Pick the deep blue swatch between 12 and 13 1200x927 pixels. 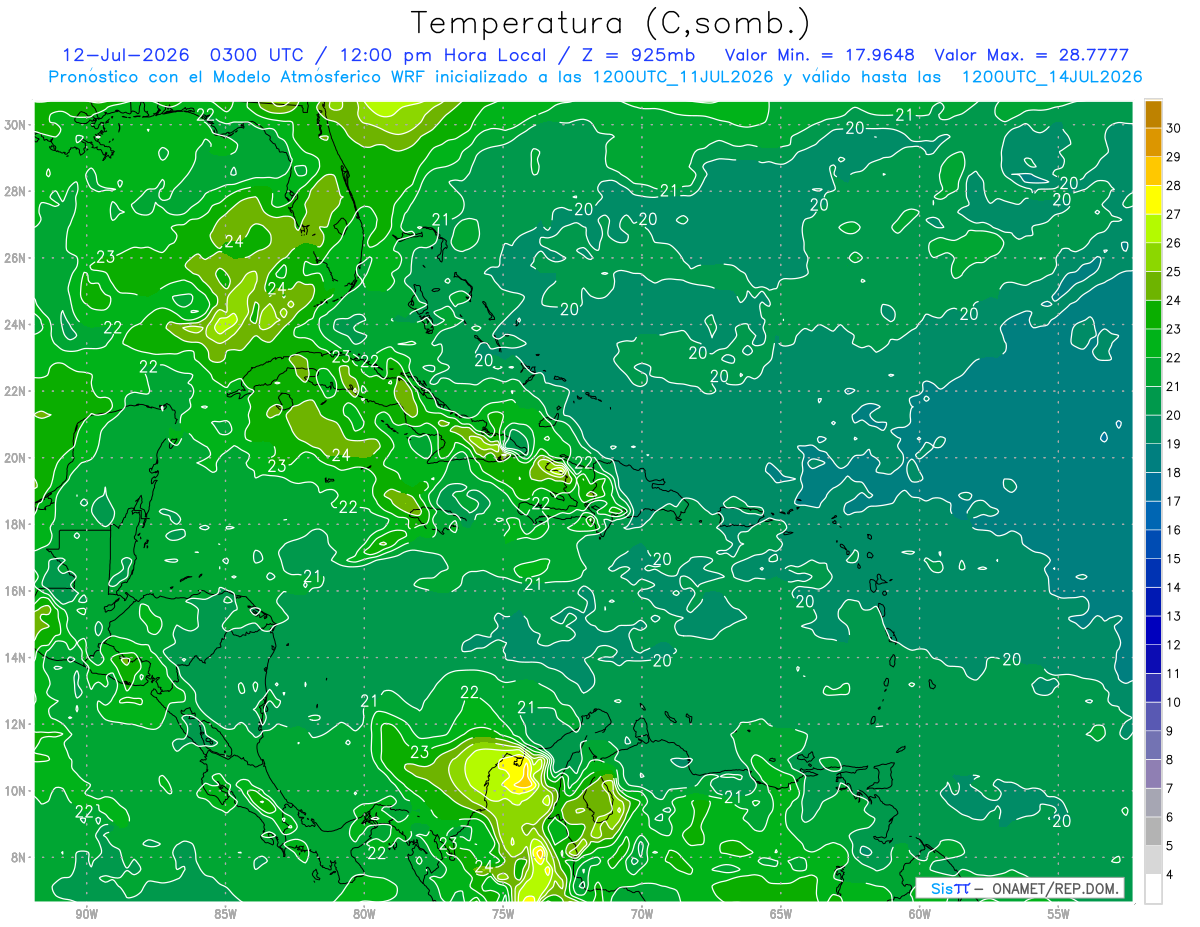(x=1153, y=630)
